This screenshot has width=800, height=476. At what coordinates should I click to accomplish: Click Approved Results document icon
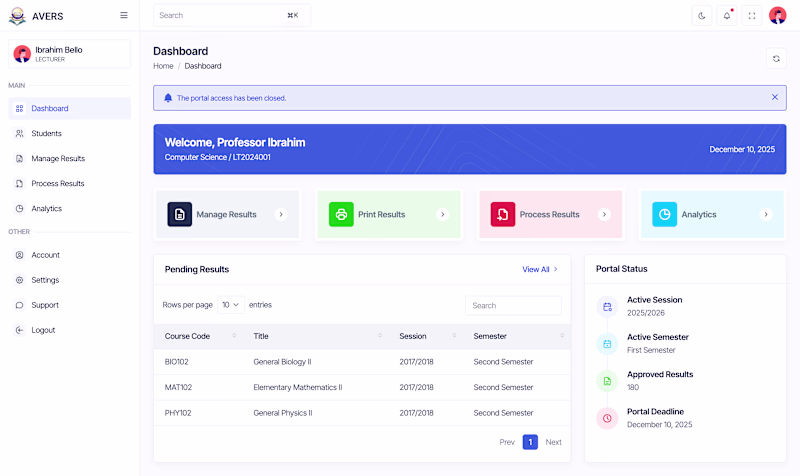[607, 381]
